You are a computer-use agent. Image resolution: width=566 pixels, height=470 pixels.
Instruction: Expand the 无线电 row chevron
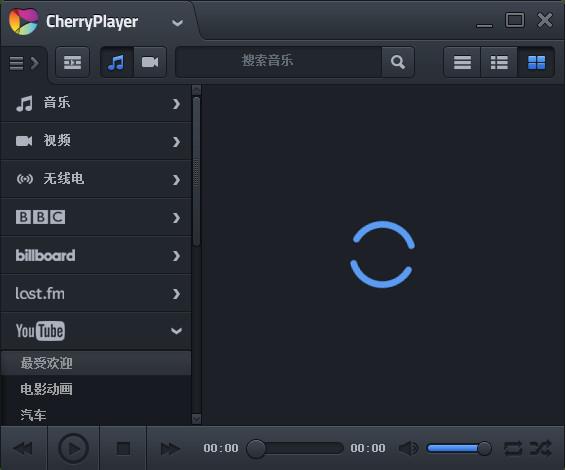(176, 180)
